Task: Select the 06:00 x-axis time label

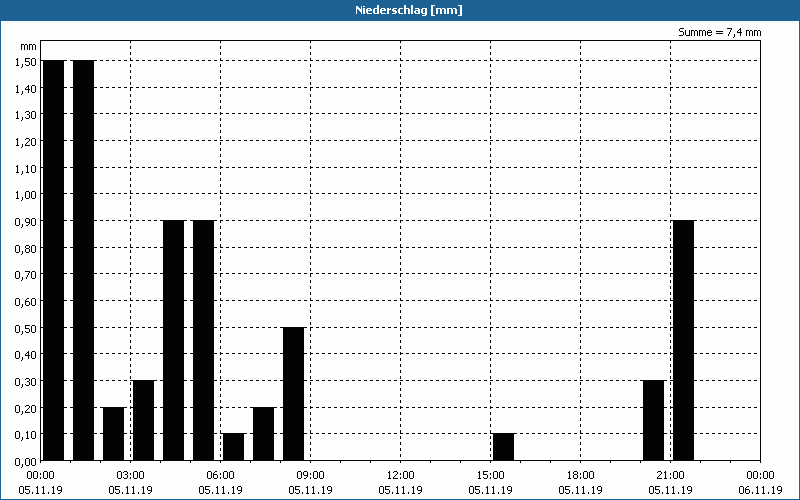Action: point(220,476)
